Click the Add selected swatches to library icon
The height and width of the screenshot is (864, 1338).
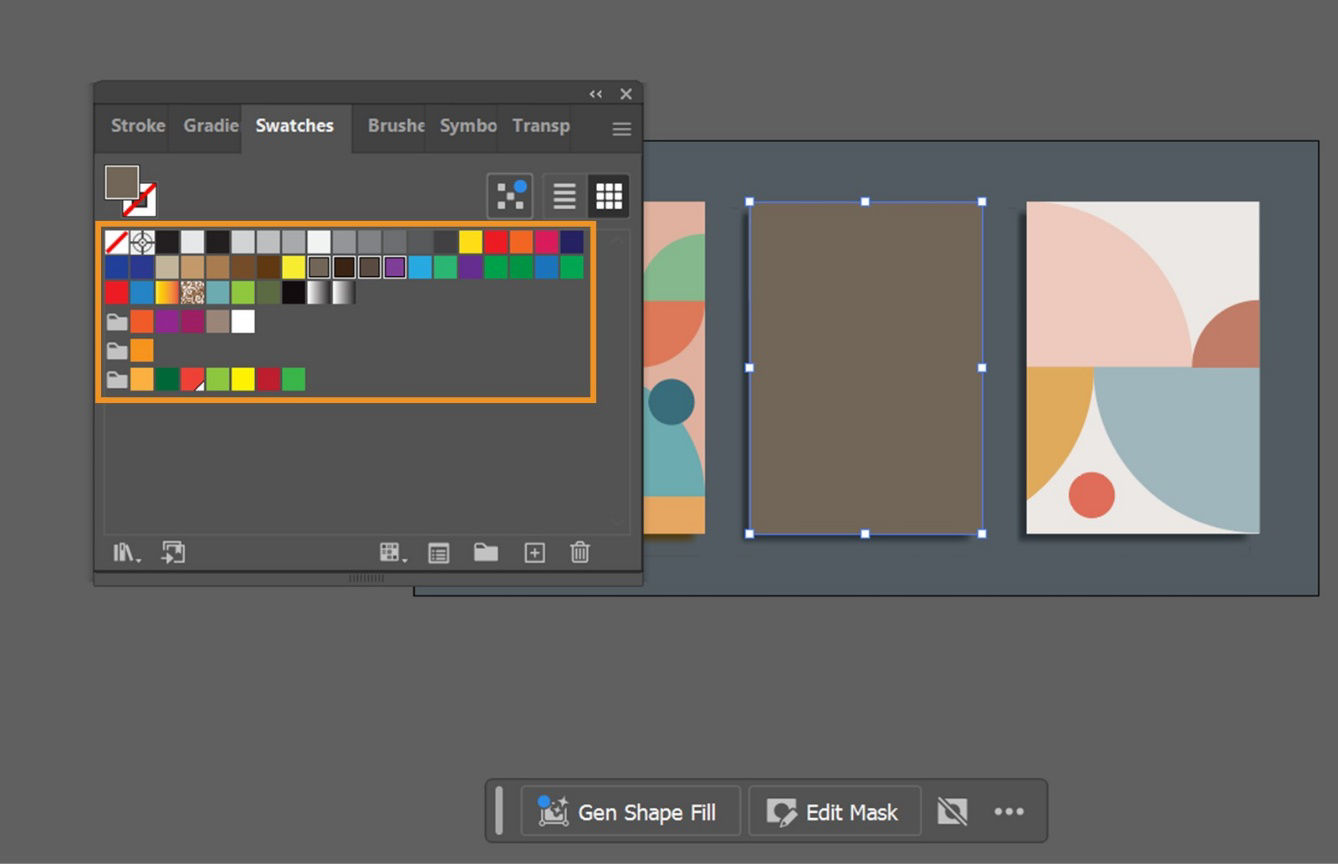pos(174,552)
